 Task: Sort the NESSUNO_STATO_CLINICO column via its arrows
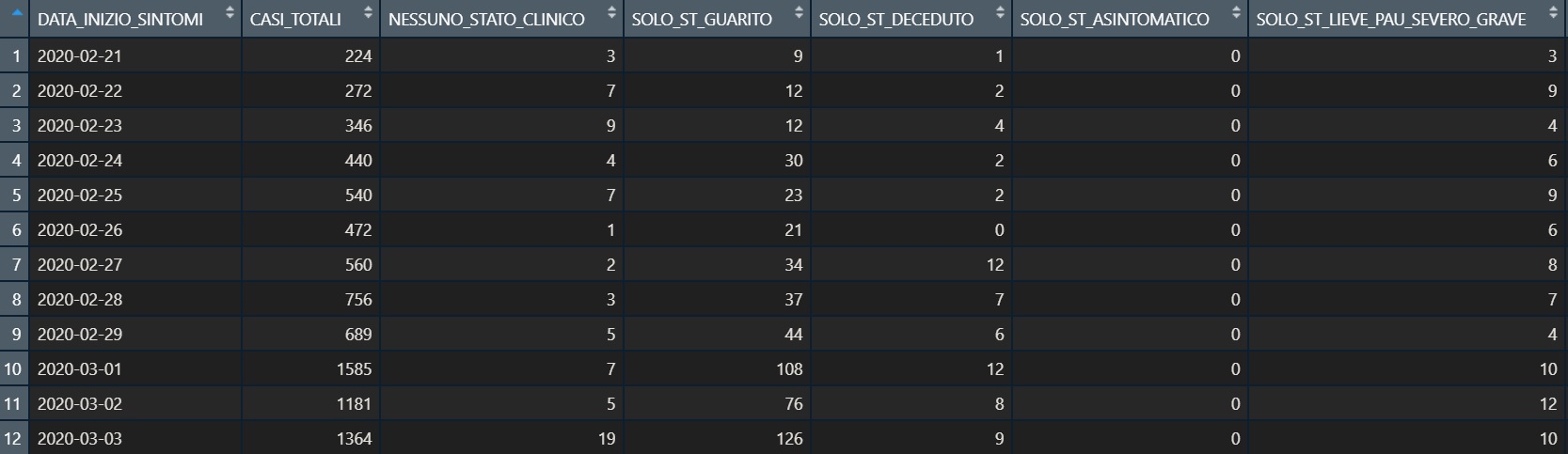point(611,14)
